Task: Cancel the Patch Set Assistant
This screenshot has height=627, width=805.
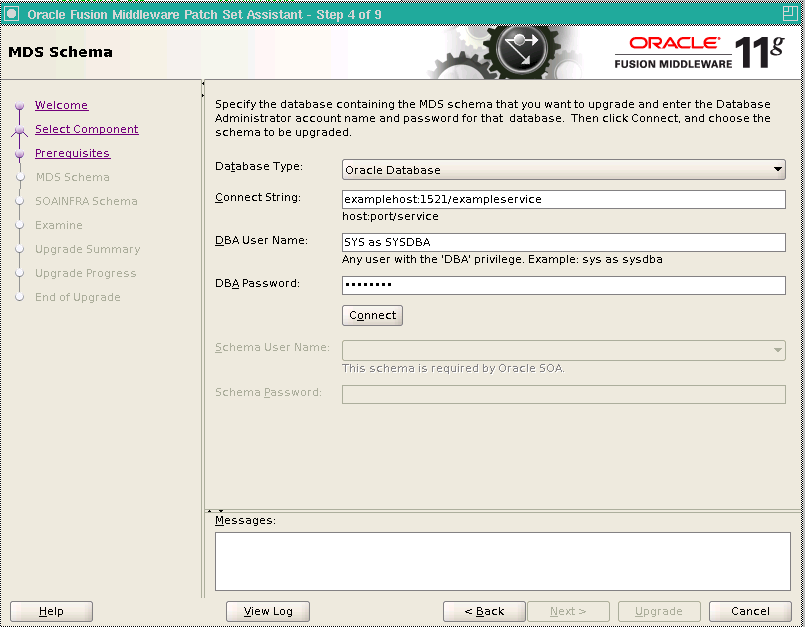Action: pos(750,611)
